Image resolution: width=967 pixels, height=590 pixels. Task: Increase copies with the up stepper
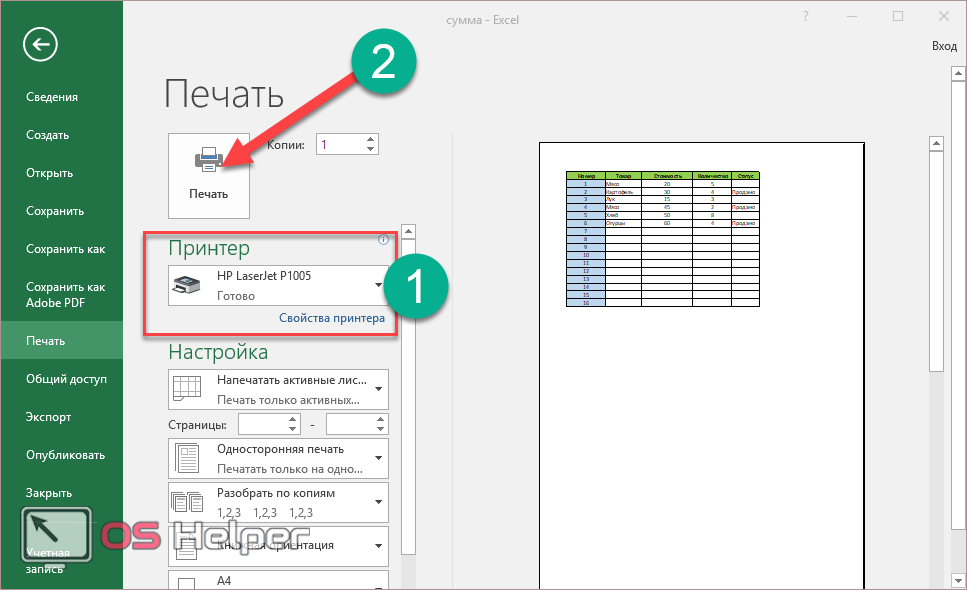click(370, 139)
